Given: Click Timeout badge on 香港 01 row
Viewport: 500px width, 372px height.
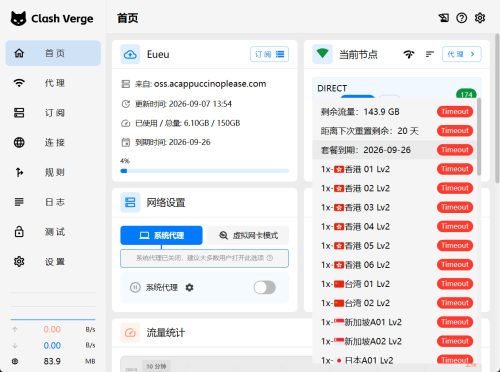Looking at the screenshot, I should [455, 169].
